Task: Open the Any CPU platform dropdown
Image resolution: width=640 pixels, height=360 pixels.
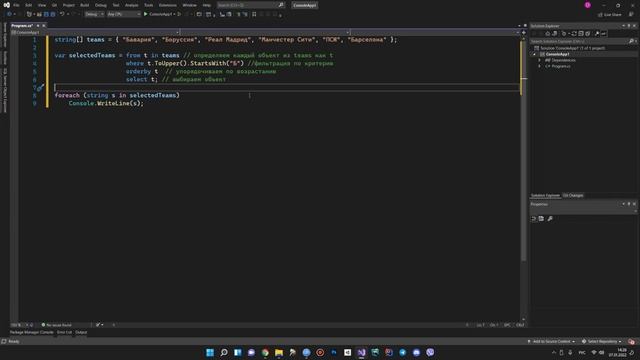Action: (x=124, y=14)
